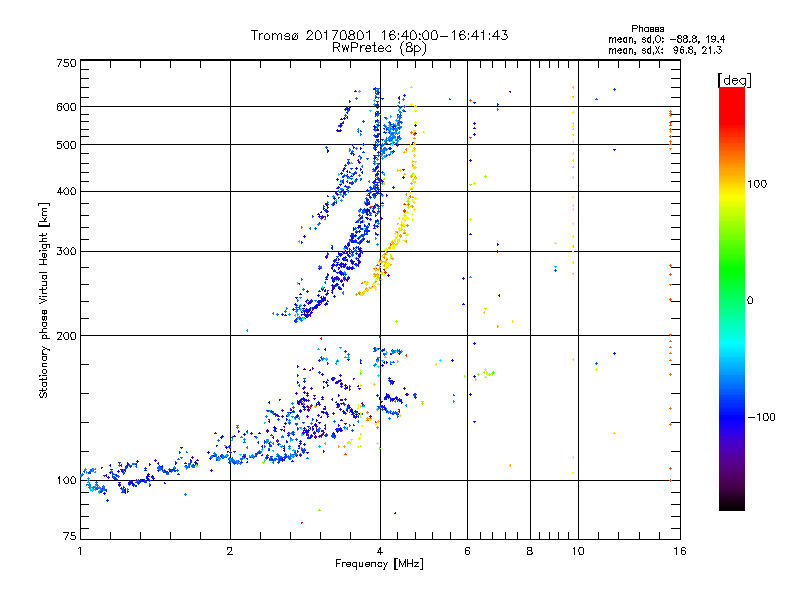Click the x-axis tick label '8'

point(530,551)
